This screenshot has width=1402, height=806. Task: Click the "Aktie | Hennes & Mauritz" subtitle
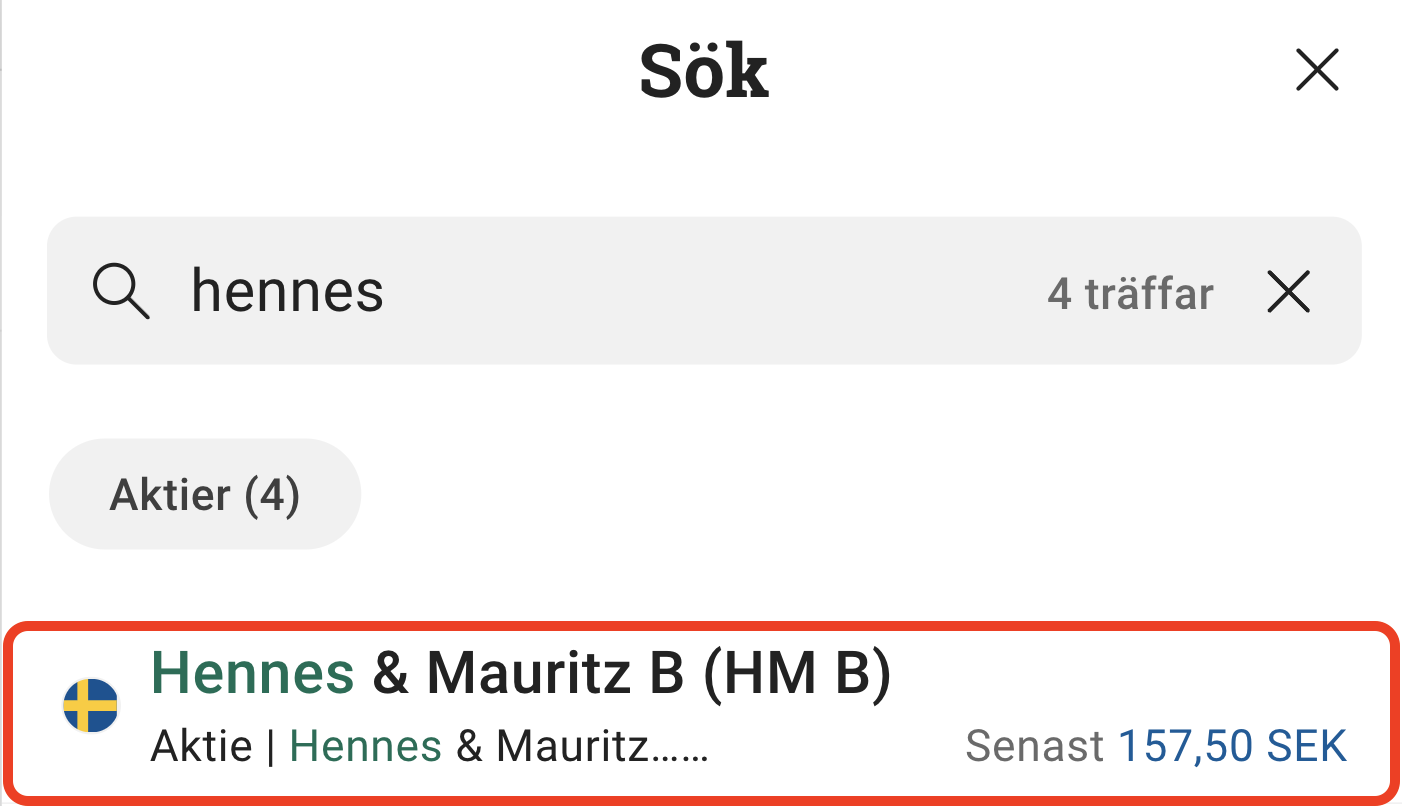click(430, 747)
